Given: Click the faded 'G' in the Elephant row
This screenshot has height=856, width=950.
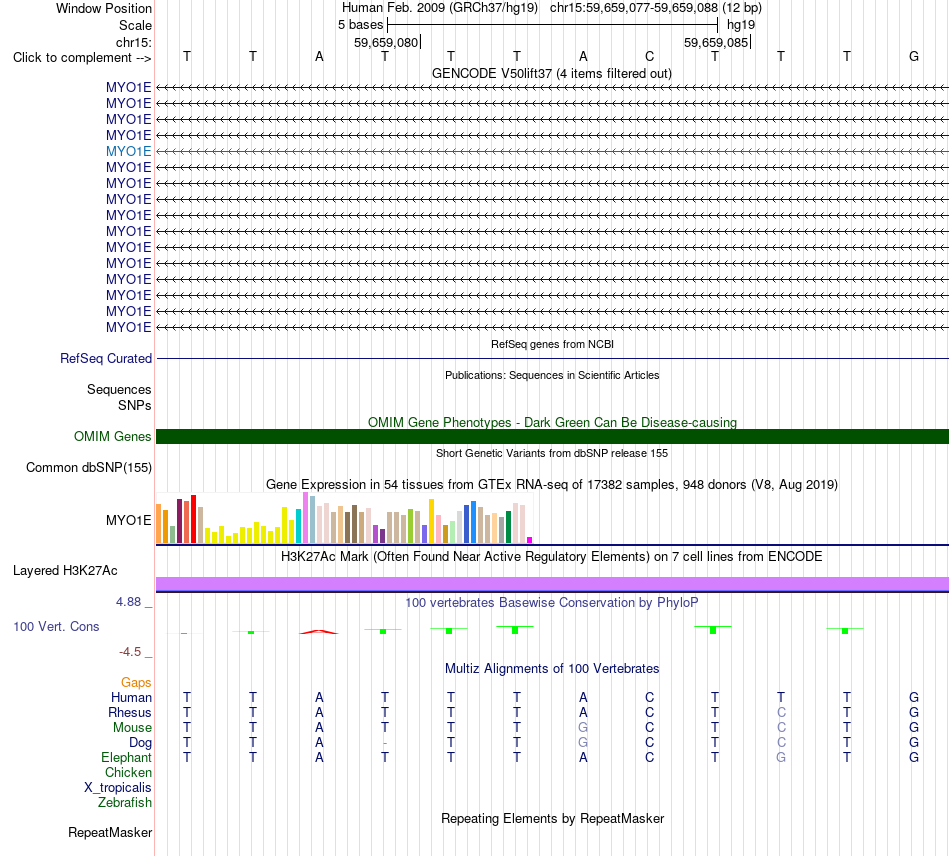Looking at the screenshot, I should pos(781,757).
